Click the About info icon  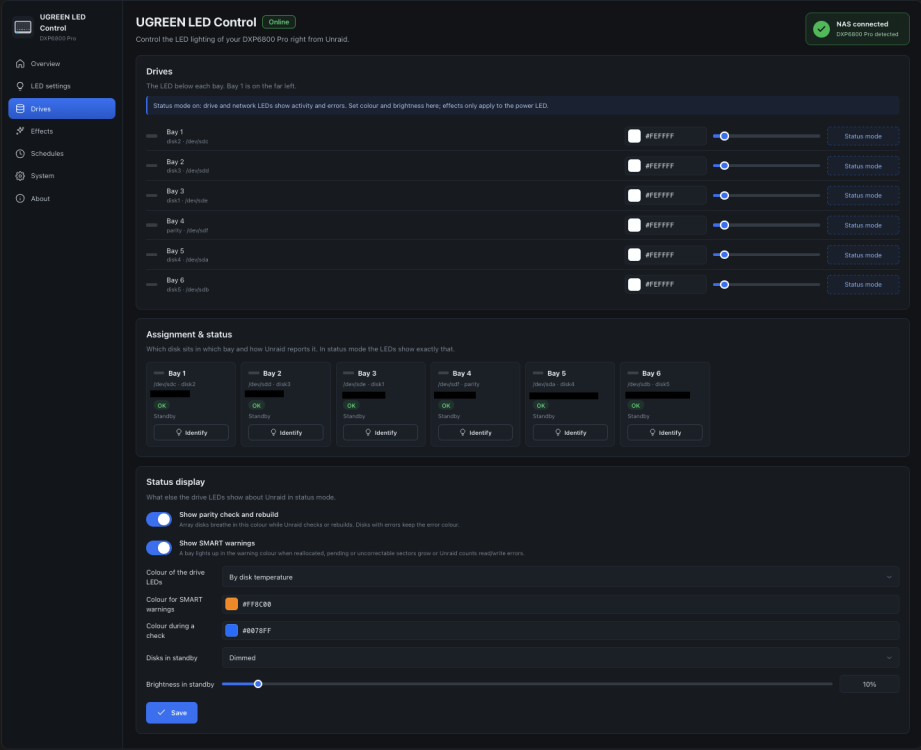(20, 199)
